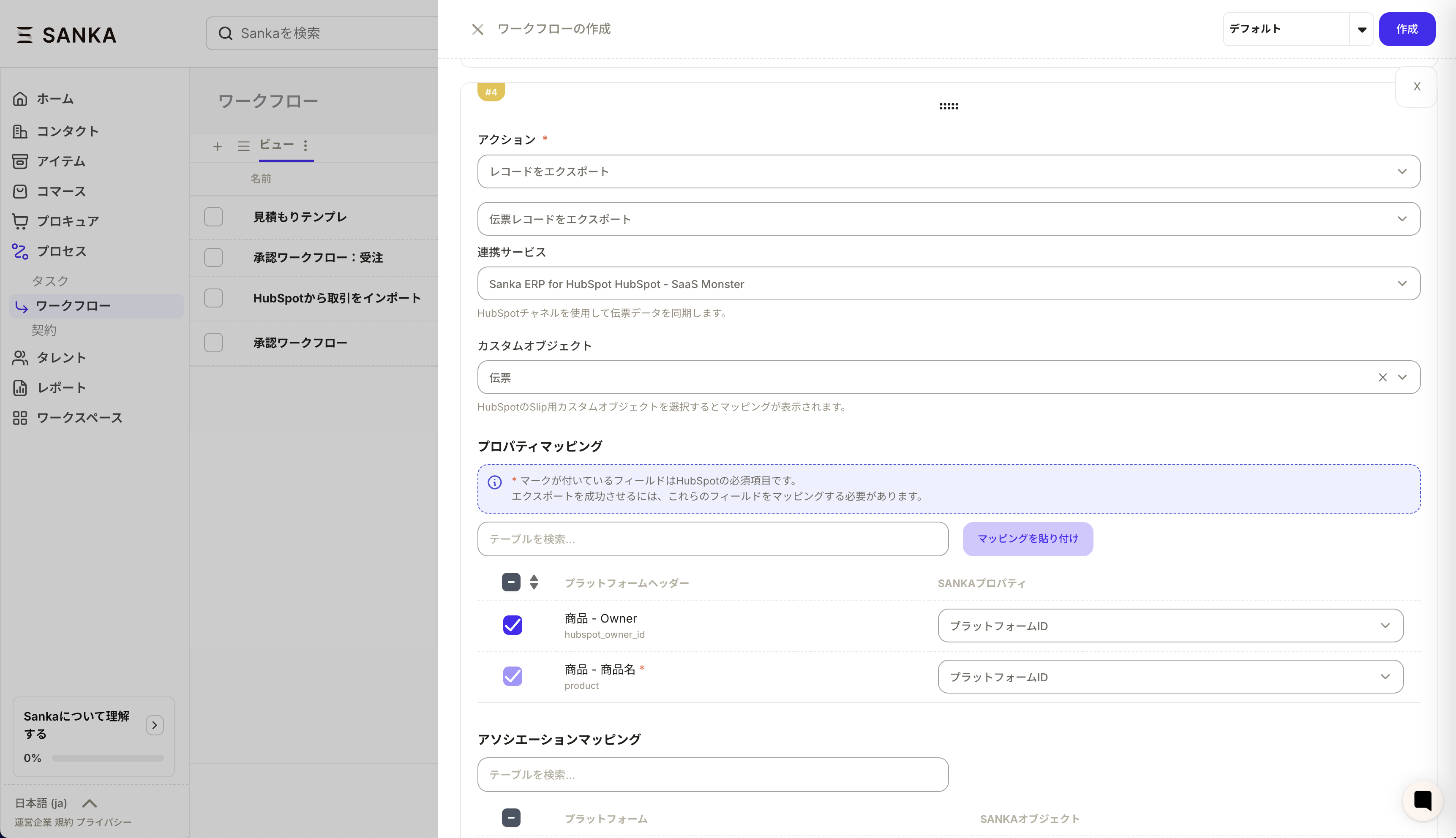Open the chat bubble in bottom corner

pos(1422,800)
